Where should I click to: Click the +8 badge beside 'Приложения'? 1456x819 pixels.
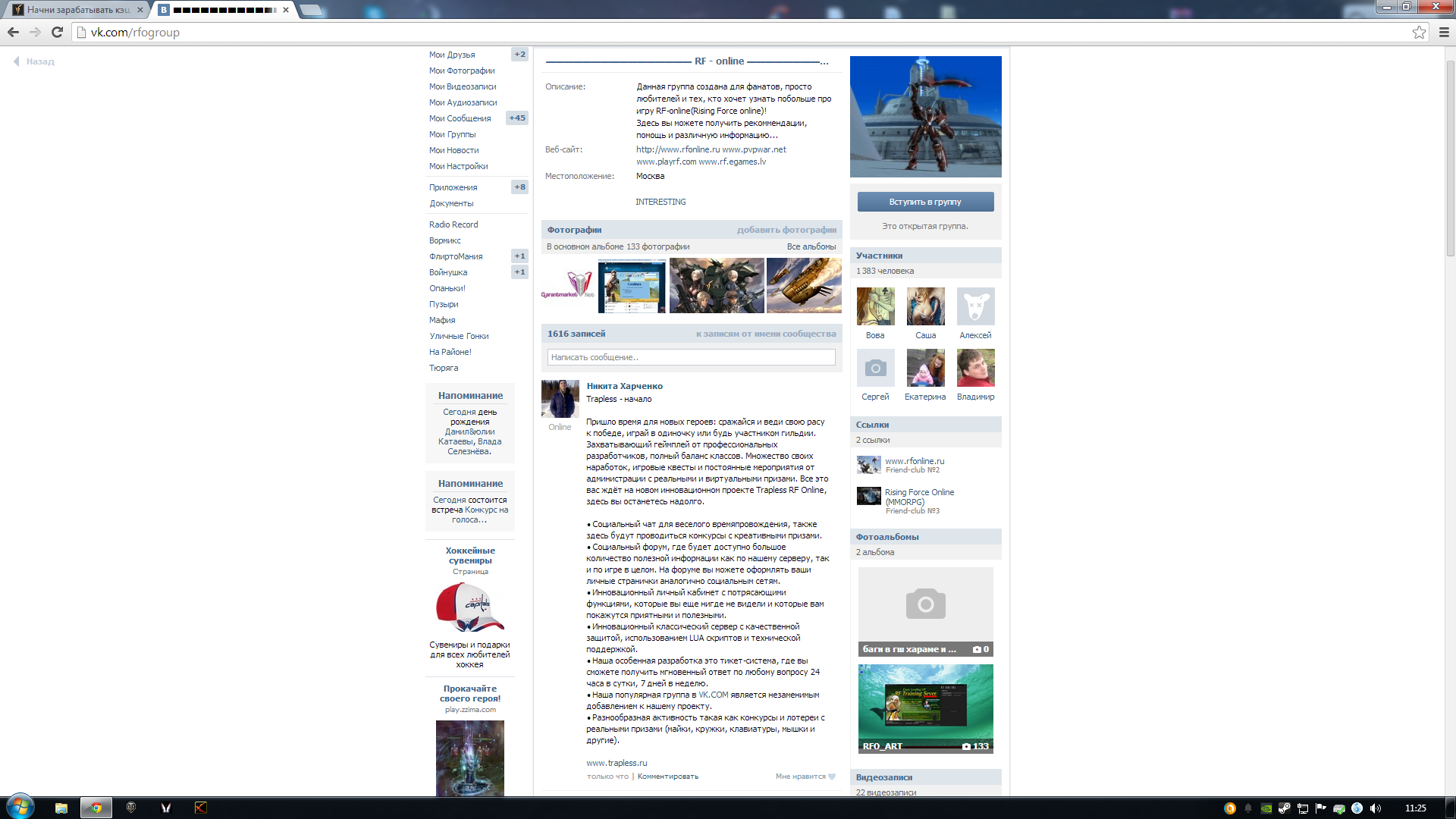519,187
